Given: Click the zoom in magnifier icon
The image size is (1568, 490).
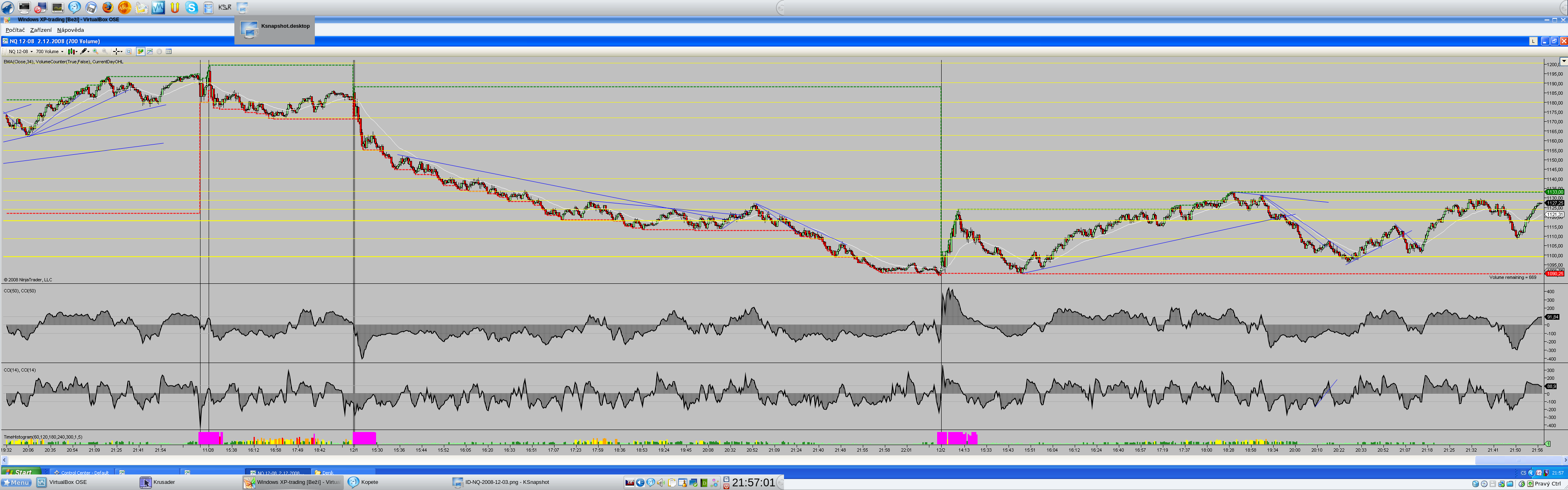Looking at the screenshot, I should tap(96, 52).
